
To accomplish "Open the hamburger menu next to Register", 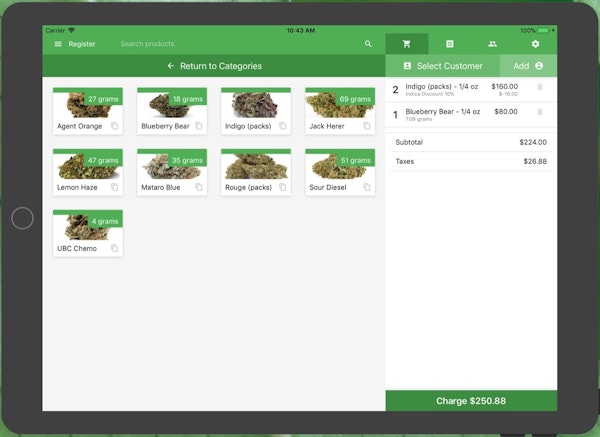I will 58,44.
